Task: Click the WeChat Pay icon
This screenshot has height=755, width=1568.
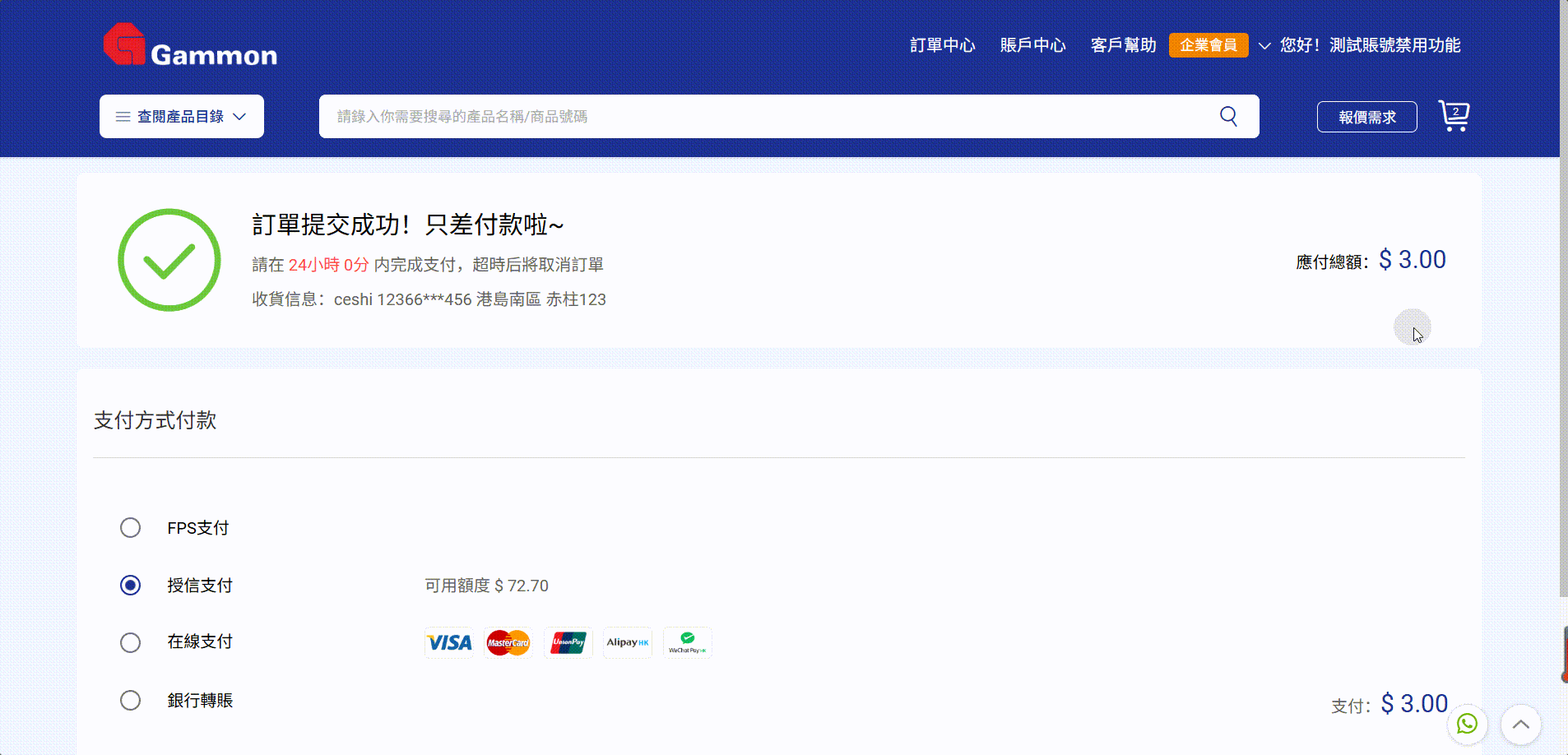Action: pyautogui.click(x=688, y=642)
